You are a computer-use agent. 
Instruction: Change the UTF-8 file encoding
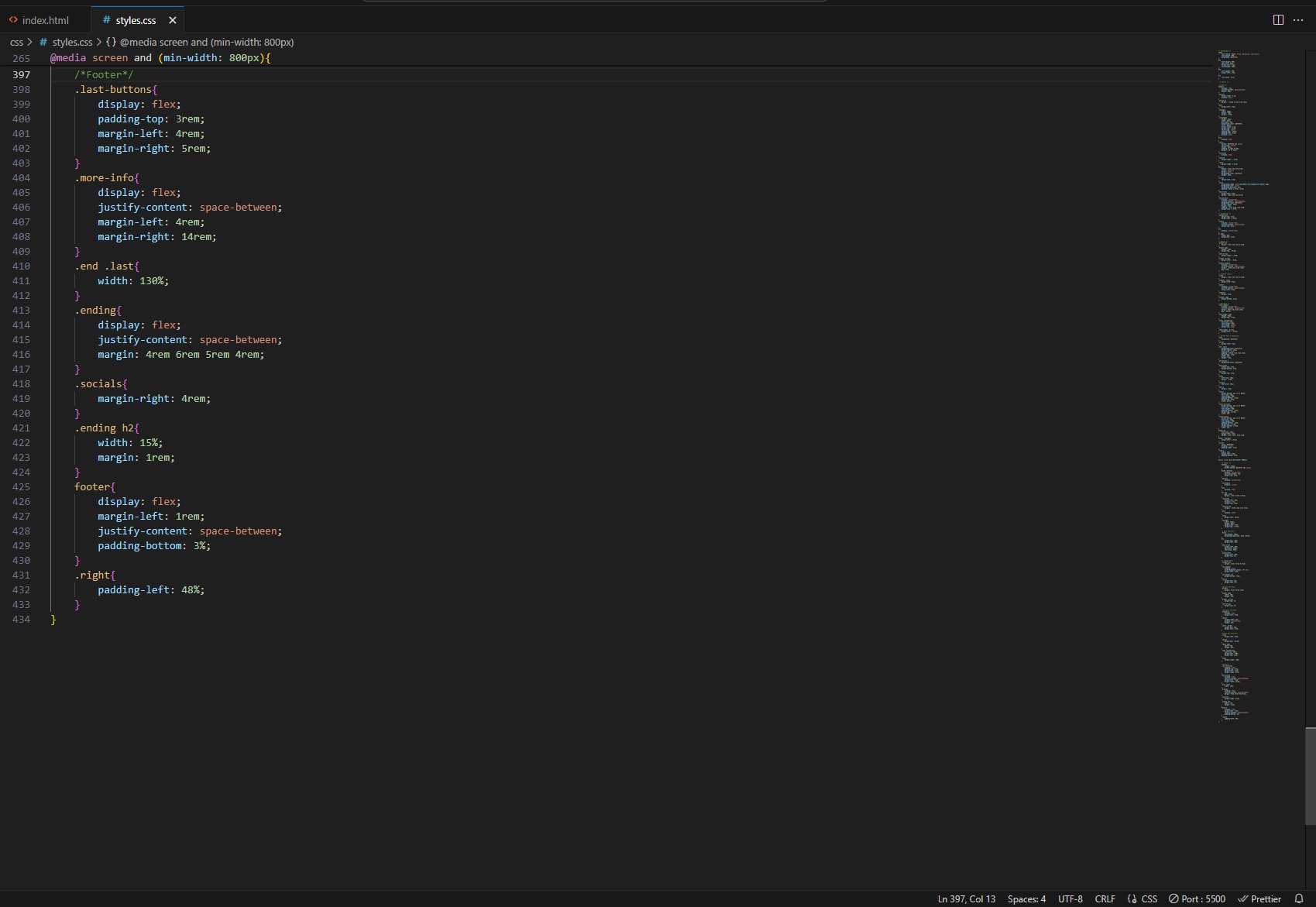click(x=1070, y=898)
